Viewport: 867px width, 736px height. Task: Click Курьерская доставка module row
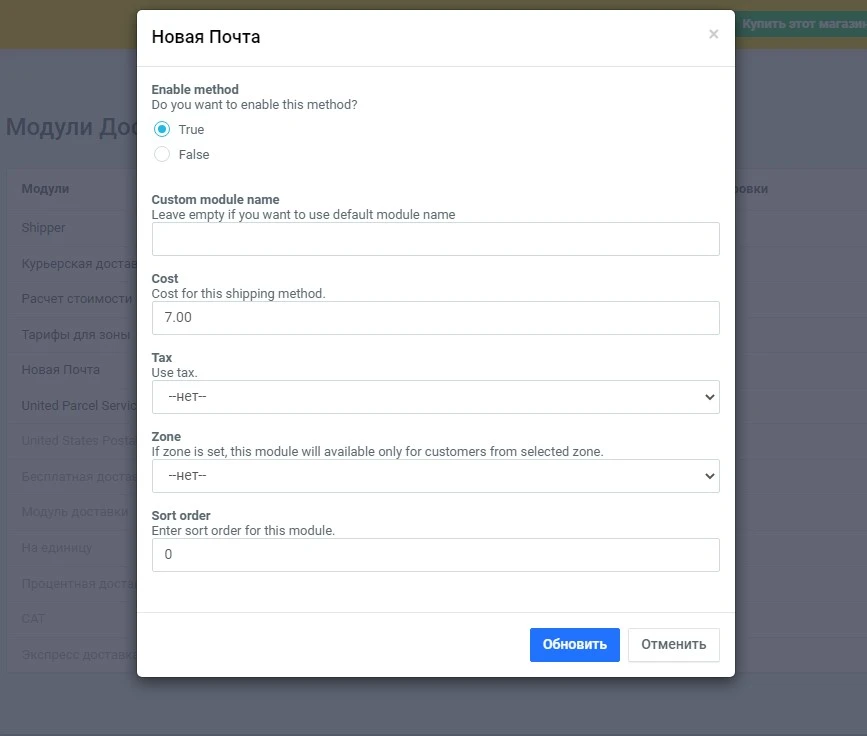click(x=77, y=264)
